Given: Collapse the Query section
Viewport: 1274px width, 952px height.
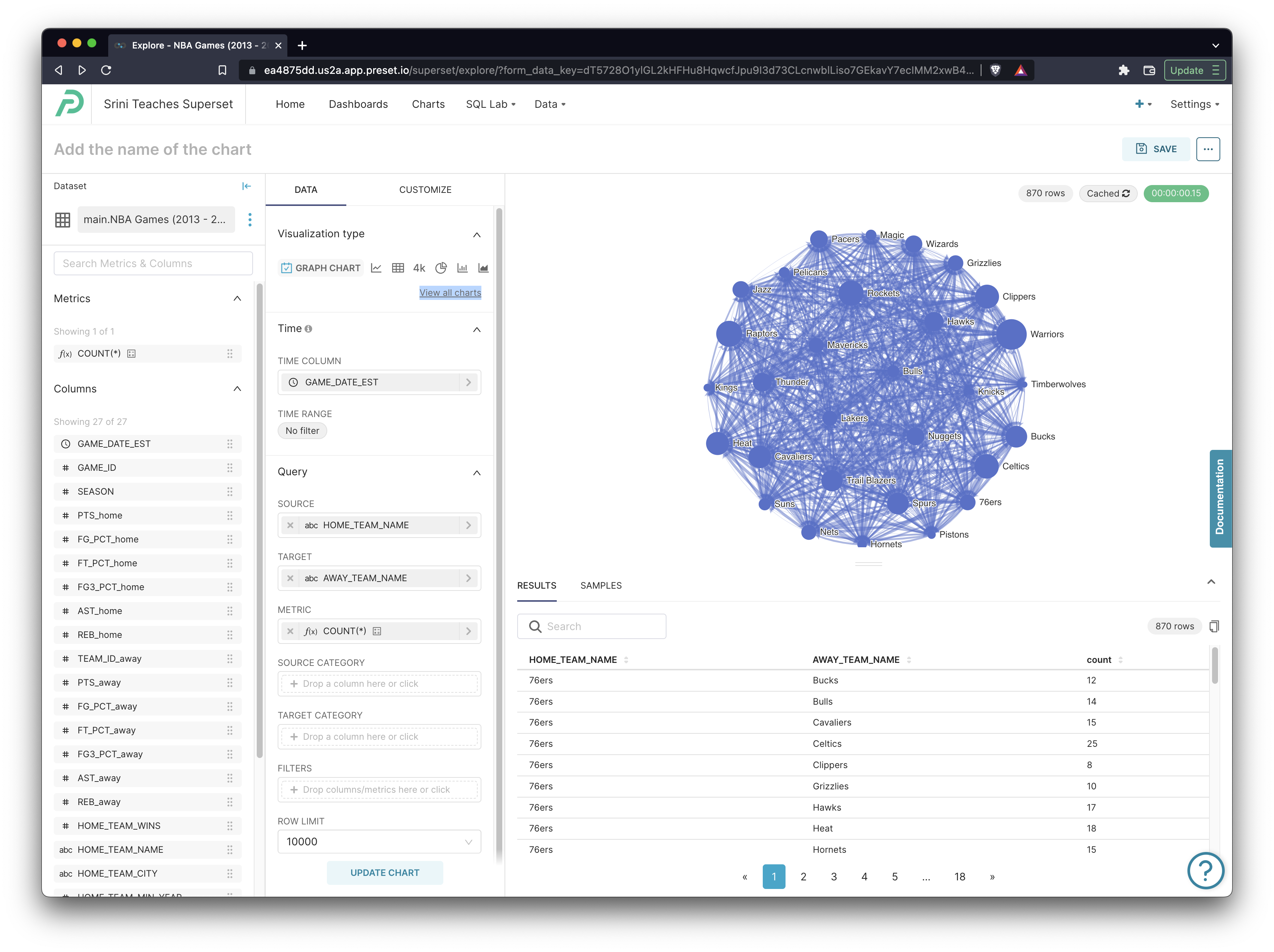Looking at the screenshot, I should 476,472.
